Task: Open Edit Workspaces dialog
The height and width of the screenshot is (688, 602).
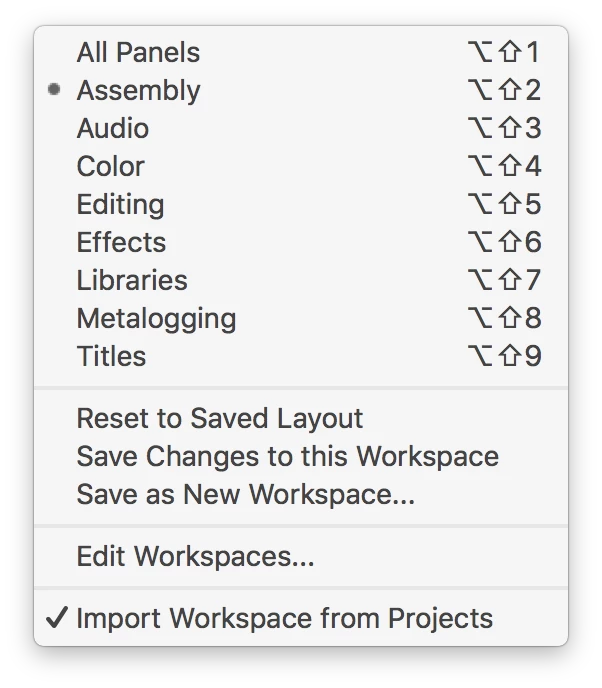Action: coord(195,556)
